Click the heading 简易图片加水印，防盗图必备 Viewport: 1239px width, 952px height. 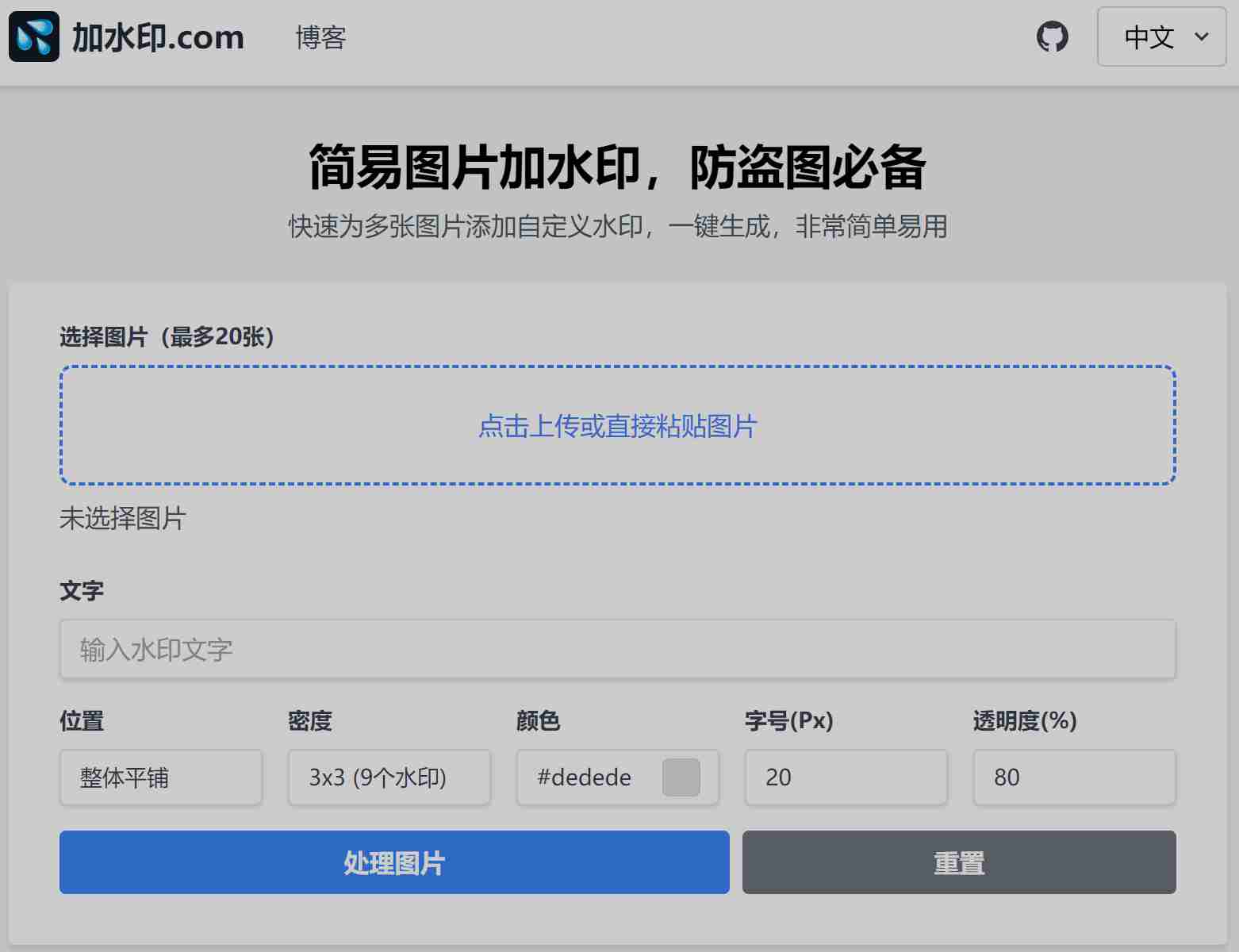pyautogui.click(x=618, y=167)
